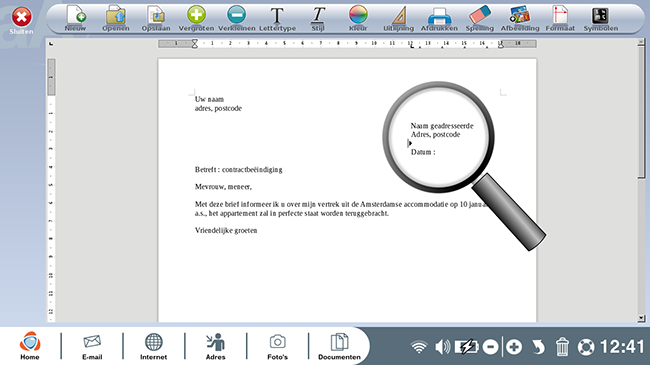
Task: Open a file with the Openen icon
Action: tap(116, 18)
